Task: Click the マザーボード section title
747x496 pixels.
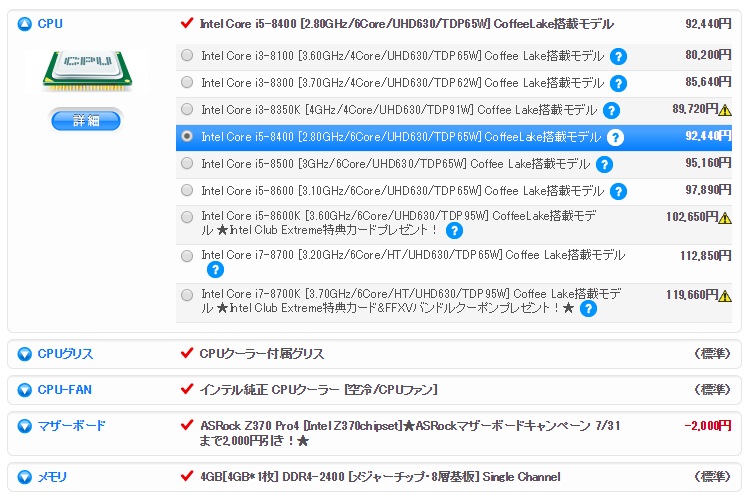Action: [x=71, y=426]
